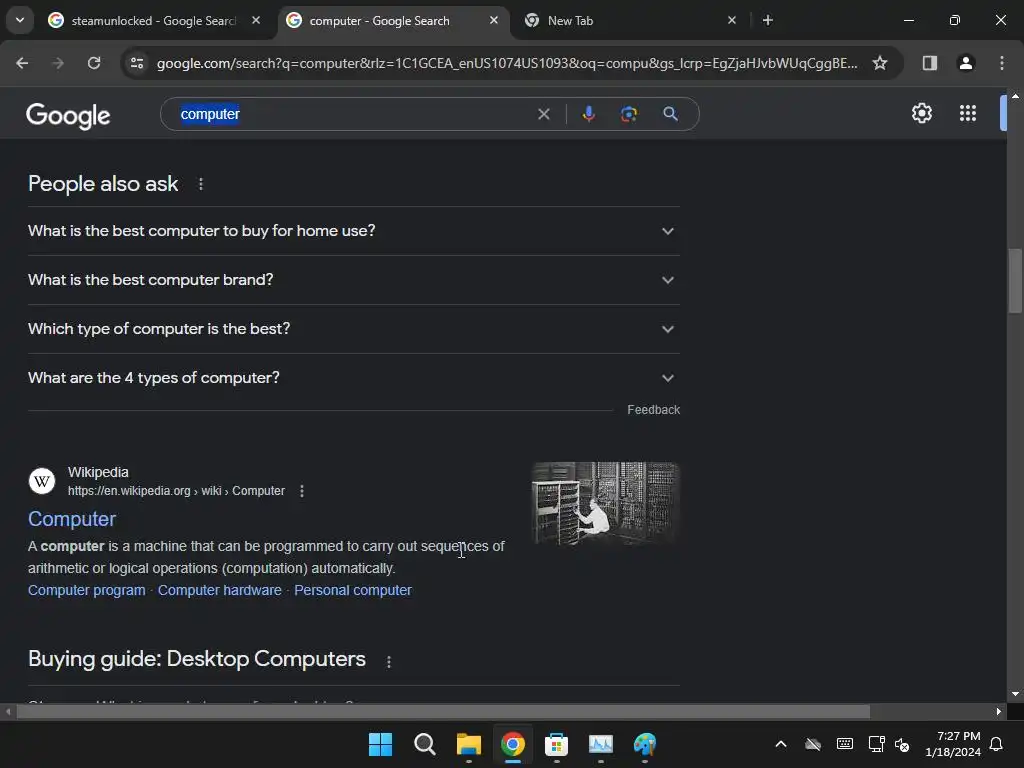
Task: Search by image with Google Lens icon
Action: (x=629, y=114)
